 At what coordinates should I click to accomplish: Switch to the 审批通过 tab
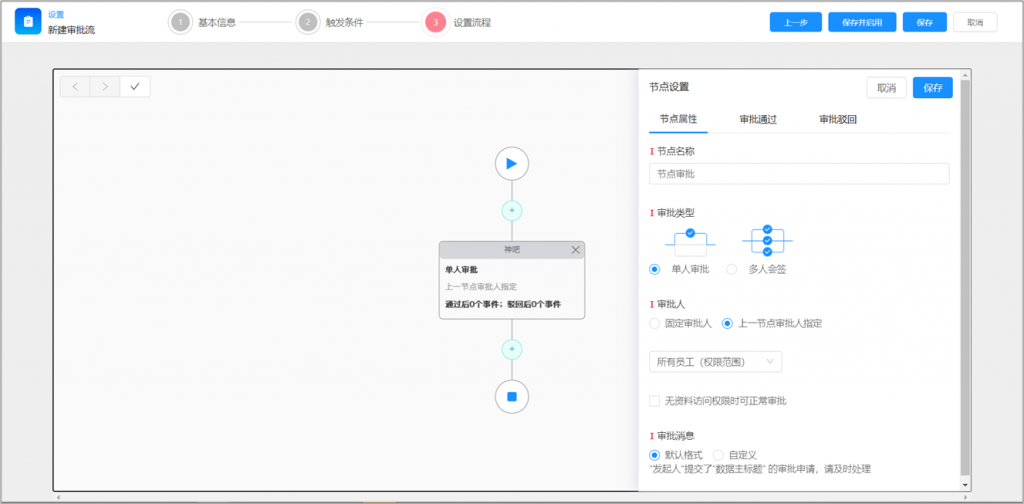coord(758,119)
